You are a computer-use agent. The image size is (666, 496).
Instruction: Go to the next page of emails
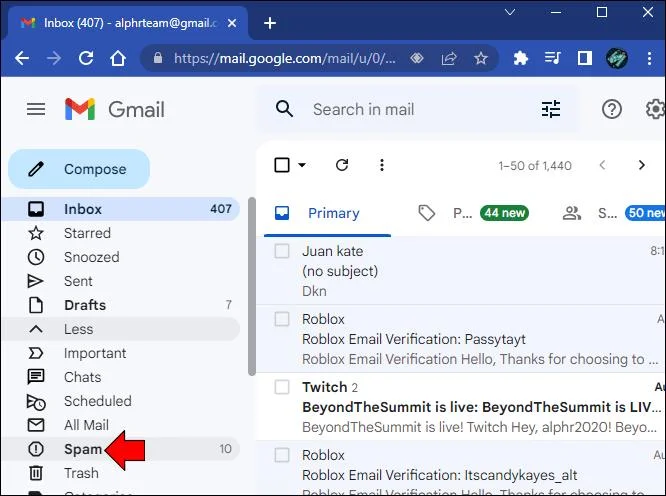coord(642,165)
